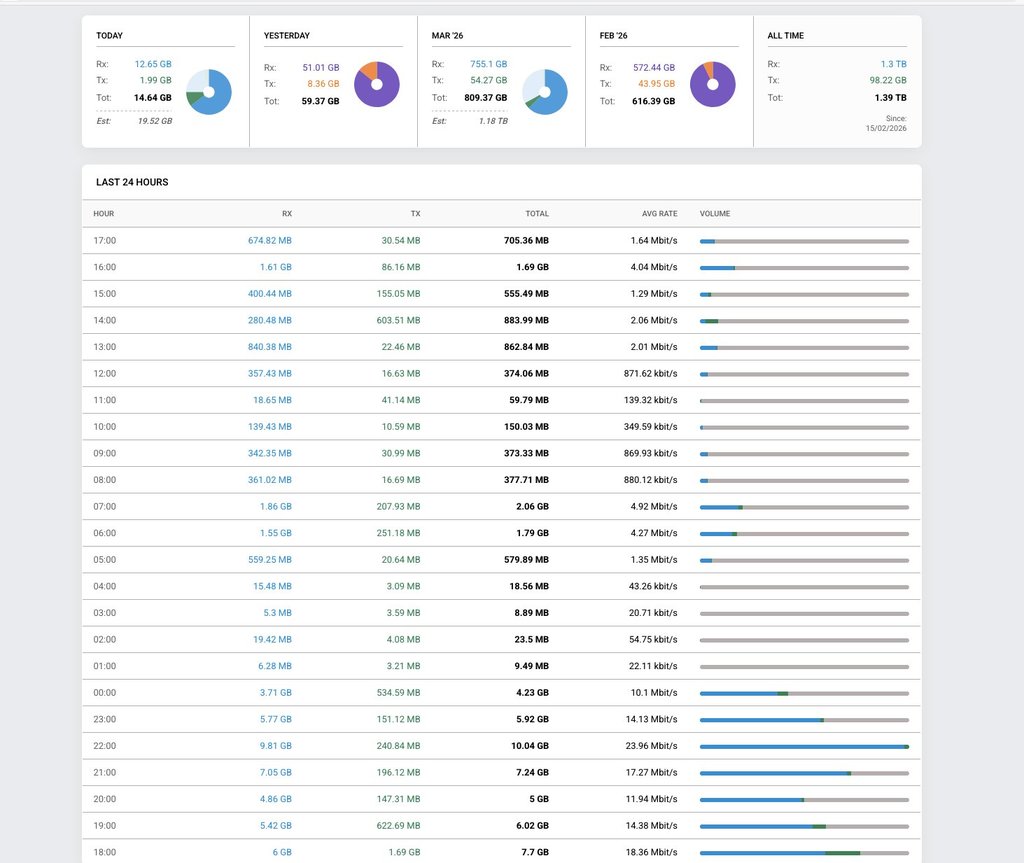Viewport: 1024px width, 863px height.
Task: Click avg rate 43.26 kbit/s
Action: 653,586
